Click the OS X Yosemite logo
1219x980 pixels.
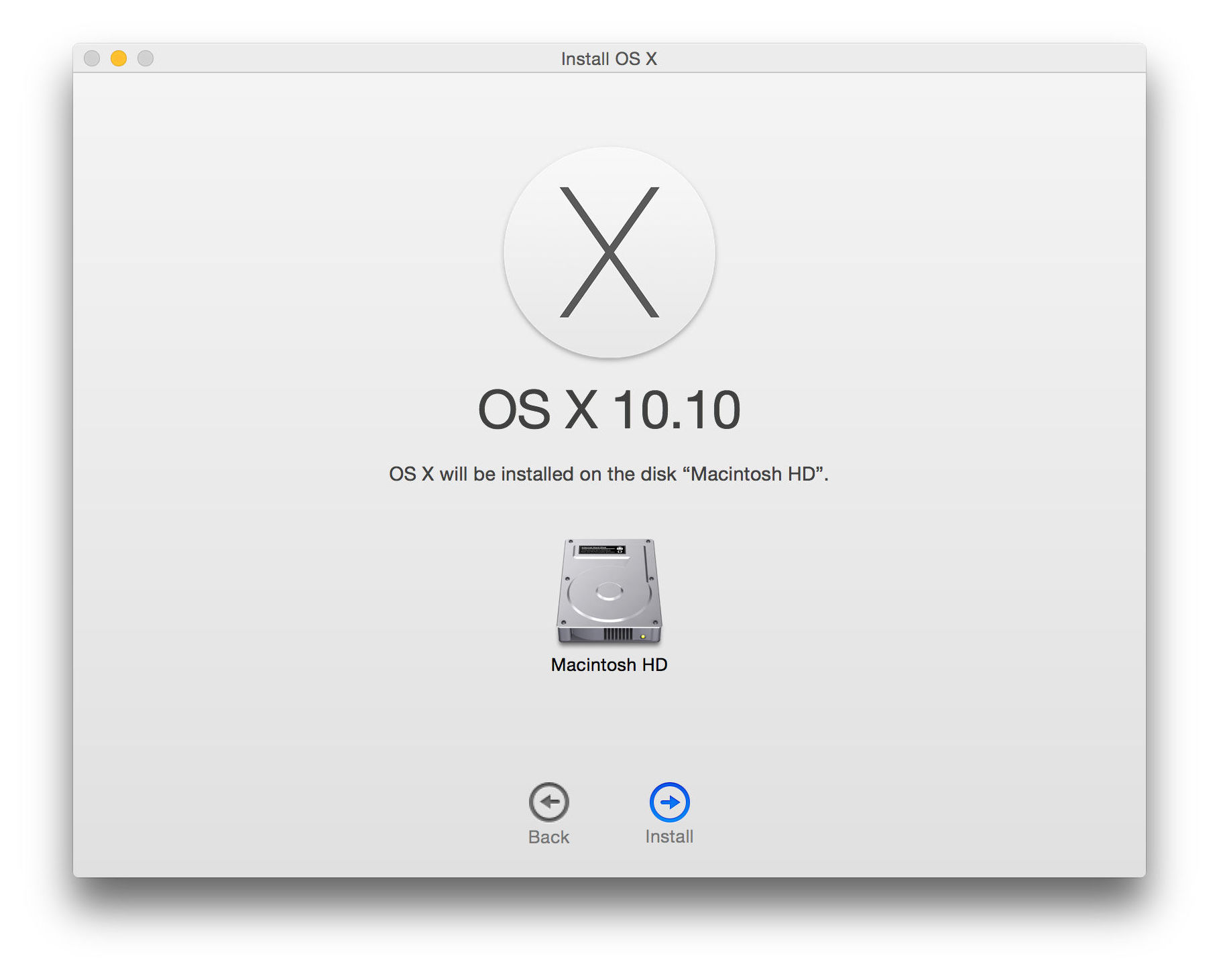click(609, 252)
